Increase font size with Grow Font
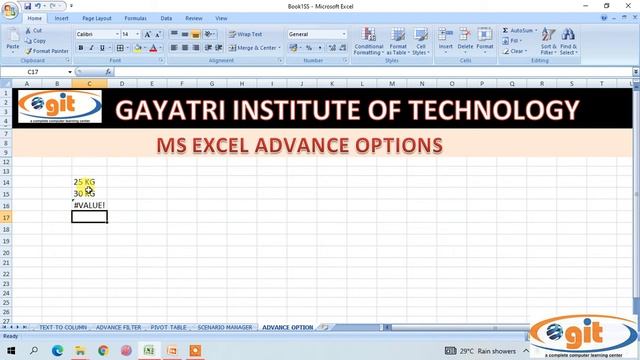The height and width of the screenshot is (360, 640). [x=147, y=34]
